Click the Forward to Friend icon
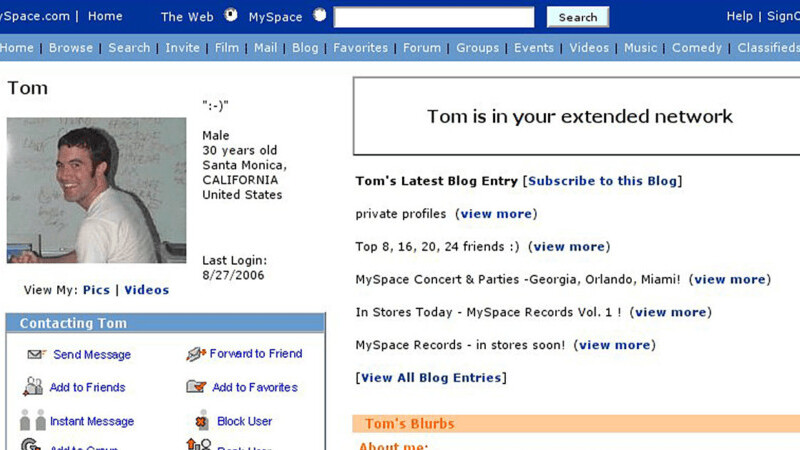This screenshot has height=450, width=800. click(x=196, y=354)
